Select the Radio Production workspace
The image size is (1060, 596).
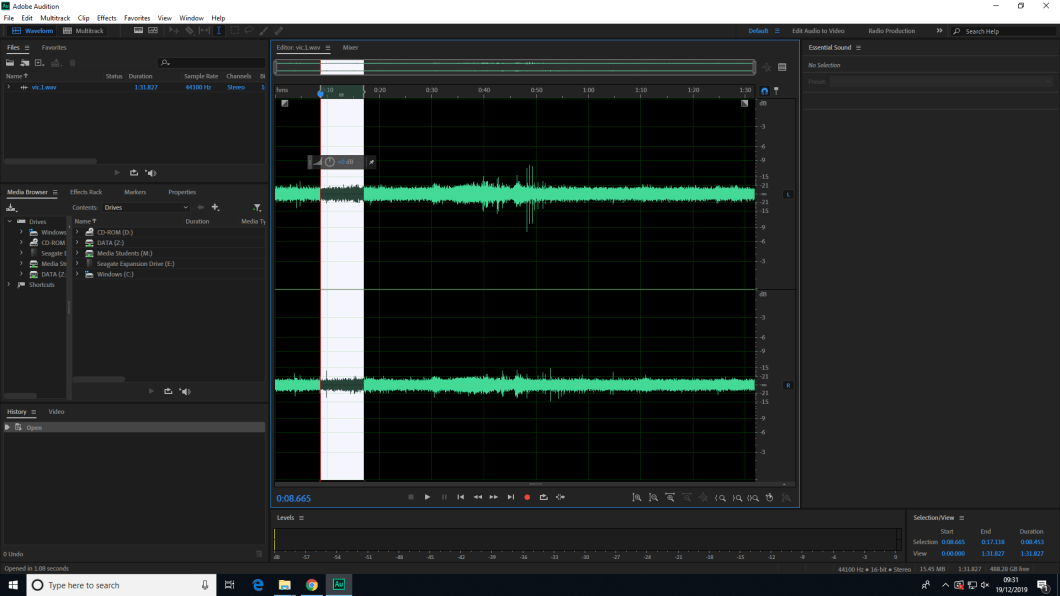tap(892, 31)
